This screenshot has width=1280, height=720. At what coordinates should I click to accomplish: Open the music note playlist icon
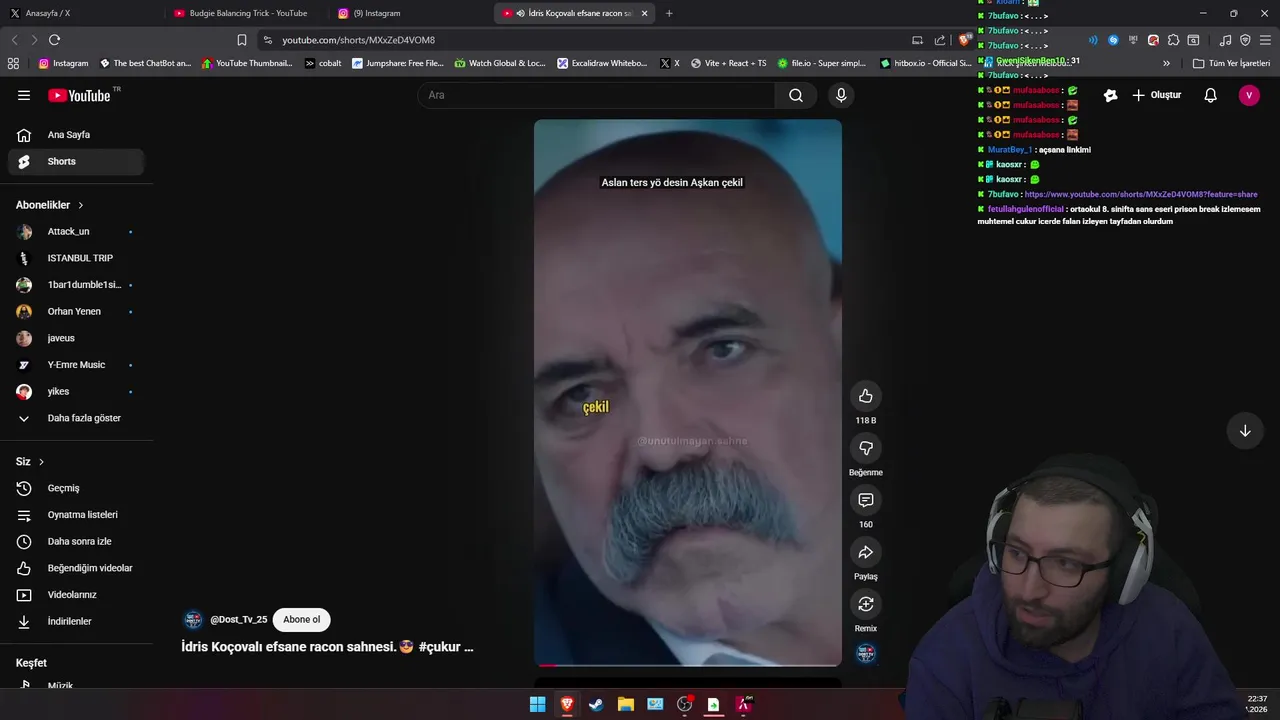click(1225, 40)
